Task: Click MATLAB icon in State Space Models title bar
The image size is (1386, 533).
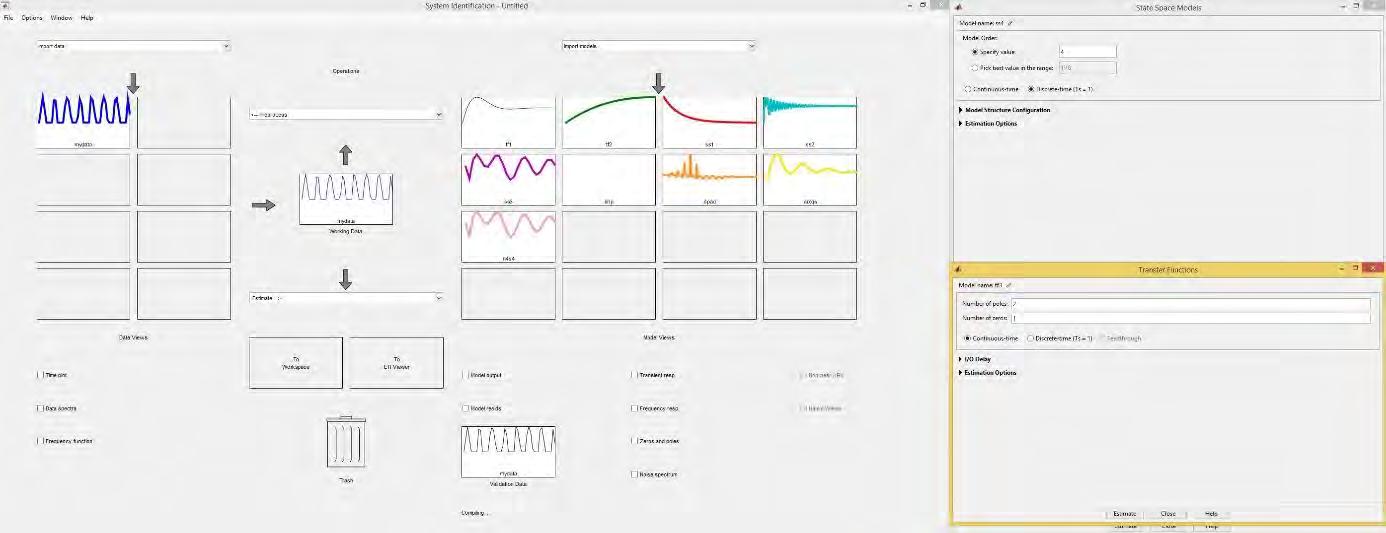Action: click(958, 7)
